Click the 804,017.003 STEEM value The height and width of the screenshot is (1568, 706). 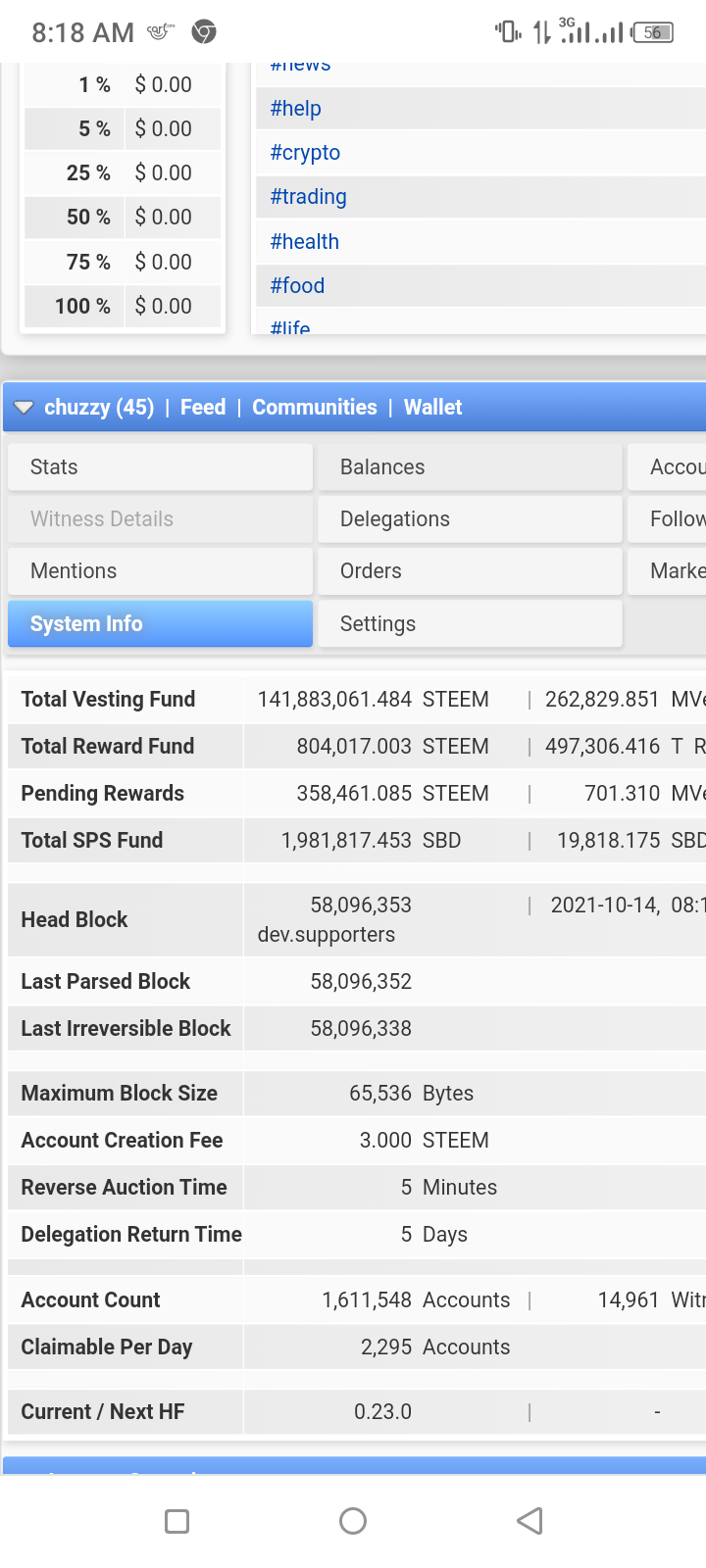(x=392, y=747)
